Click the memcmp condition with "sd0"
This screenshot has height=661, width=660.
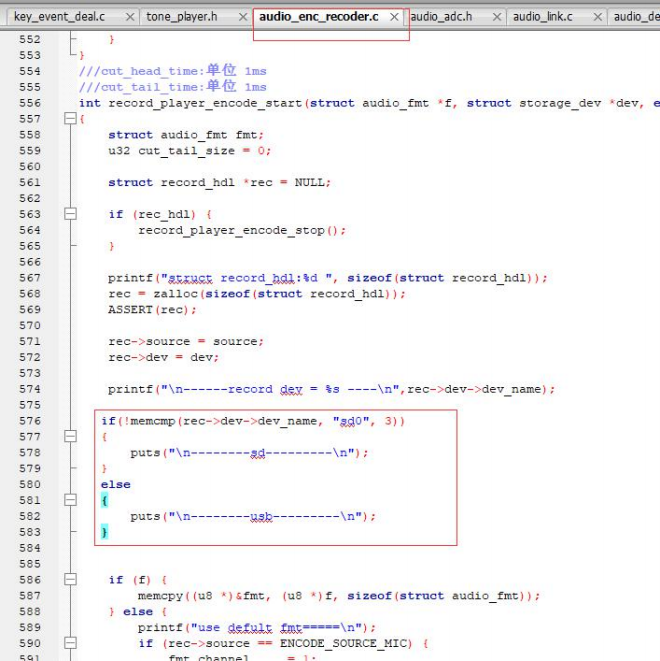[x=253, y=421]
